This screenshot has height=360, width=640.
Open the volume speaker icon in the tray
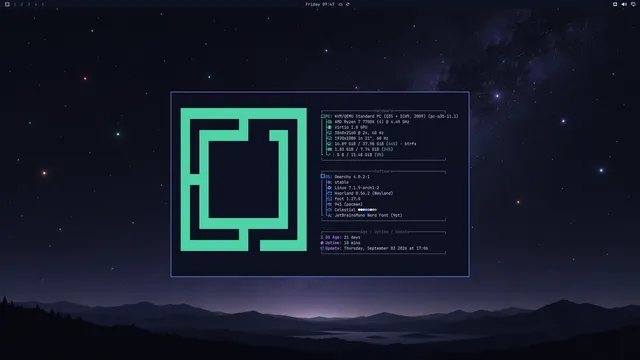coord(624,4)
